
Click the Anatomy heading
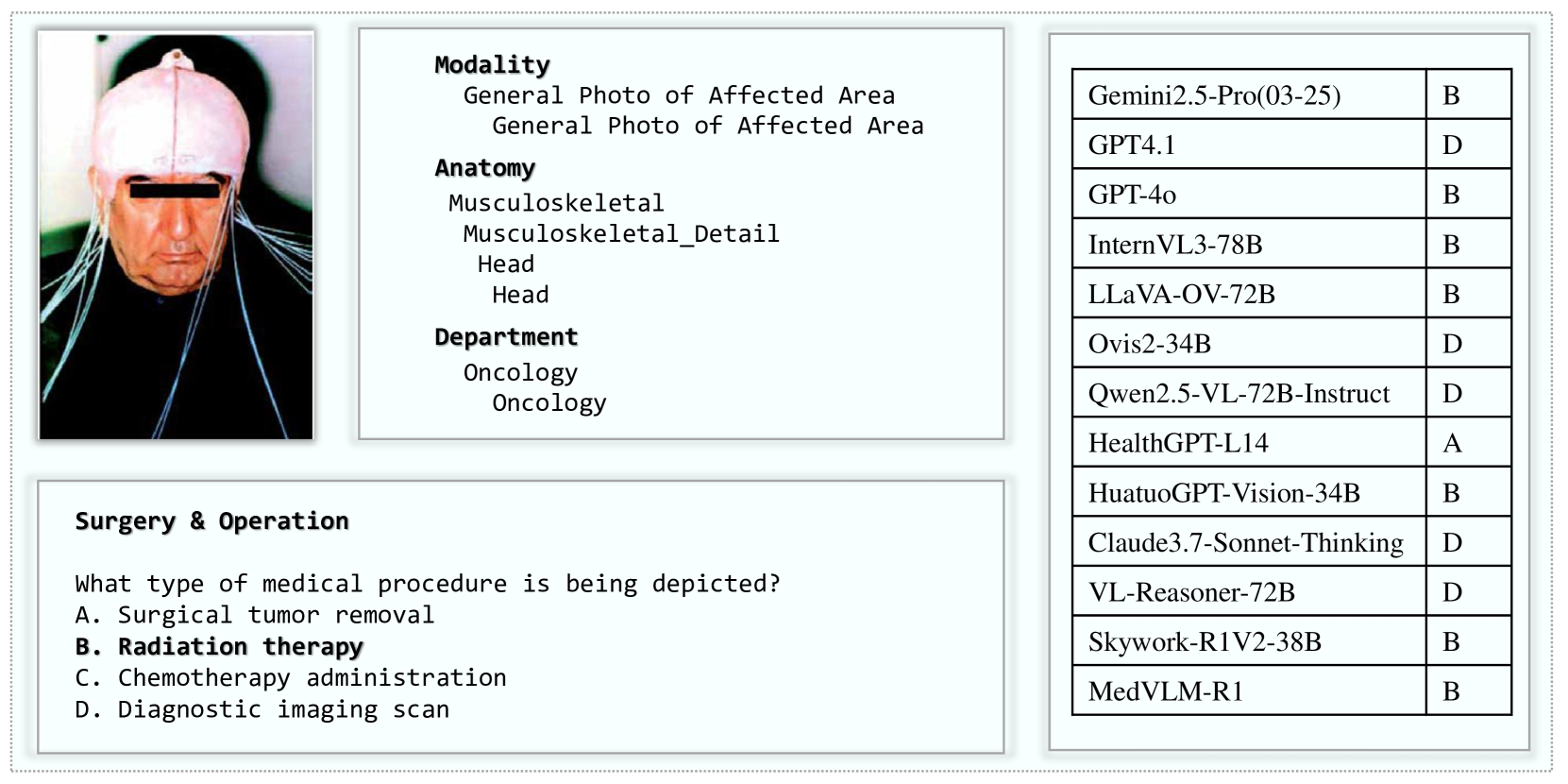484,168
